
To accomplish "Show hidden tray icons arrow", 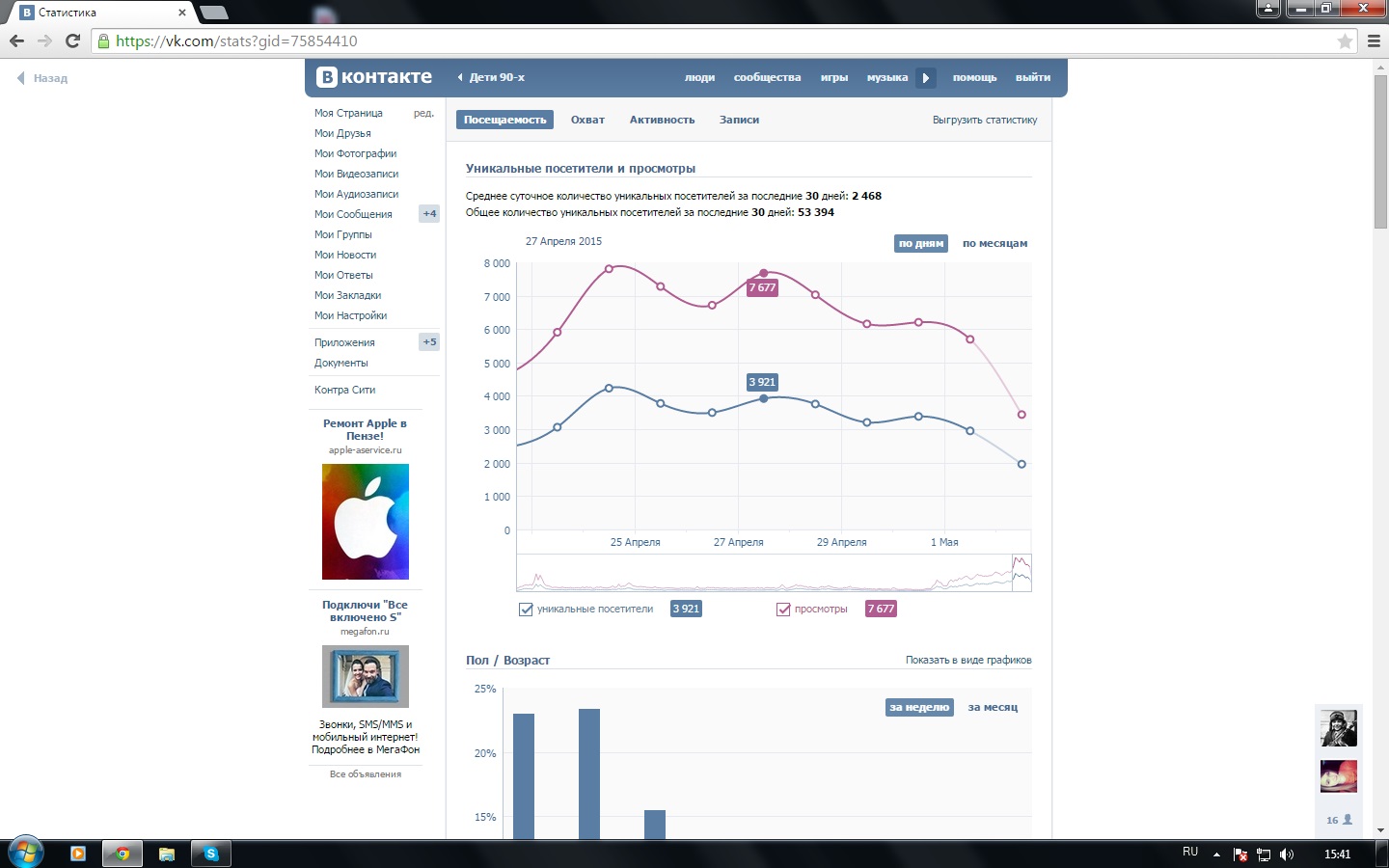I will click(1216, 854).
